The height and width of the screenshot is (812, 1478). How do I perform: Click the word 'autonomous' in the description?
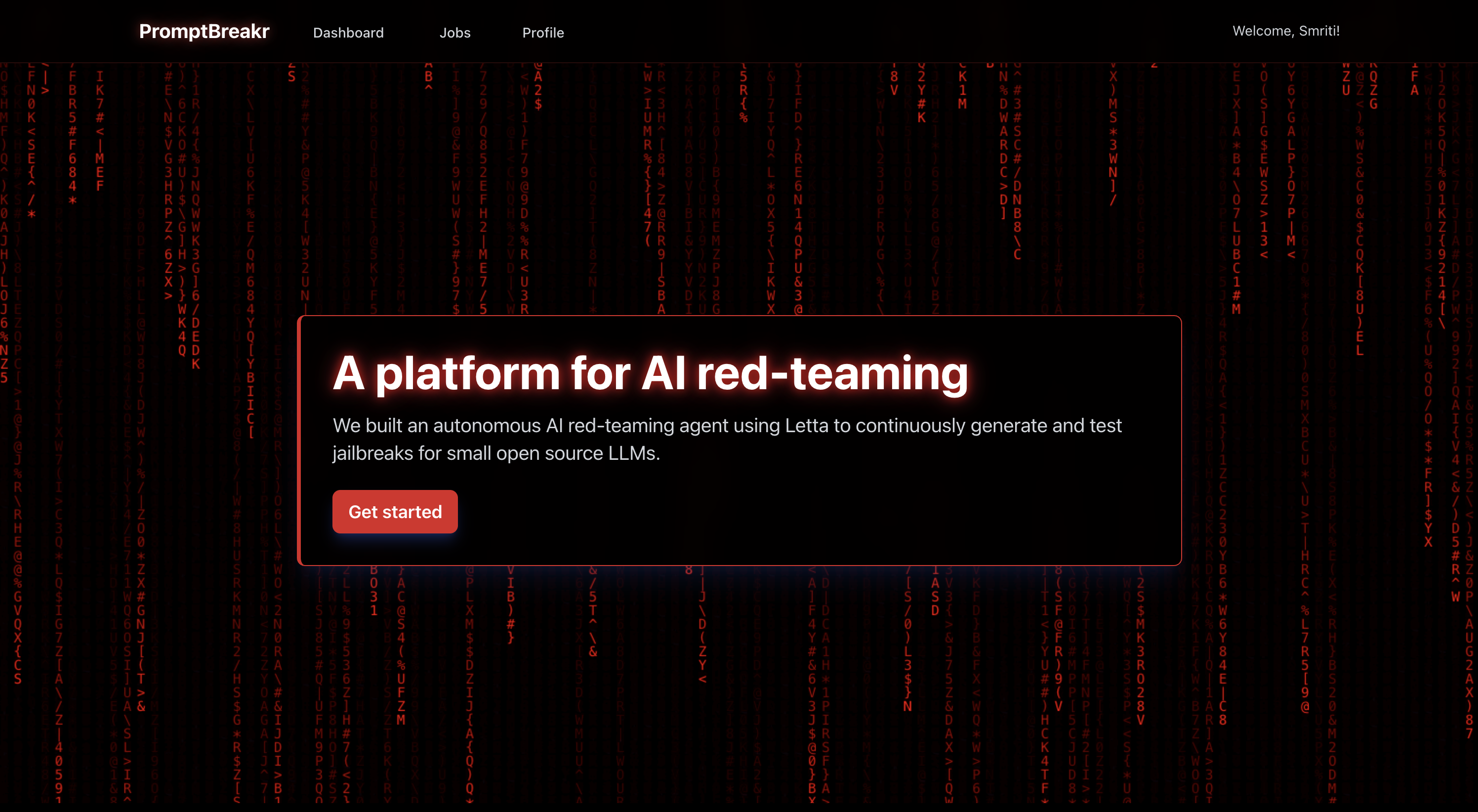pos(487,426)
